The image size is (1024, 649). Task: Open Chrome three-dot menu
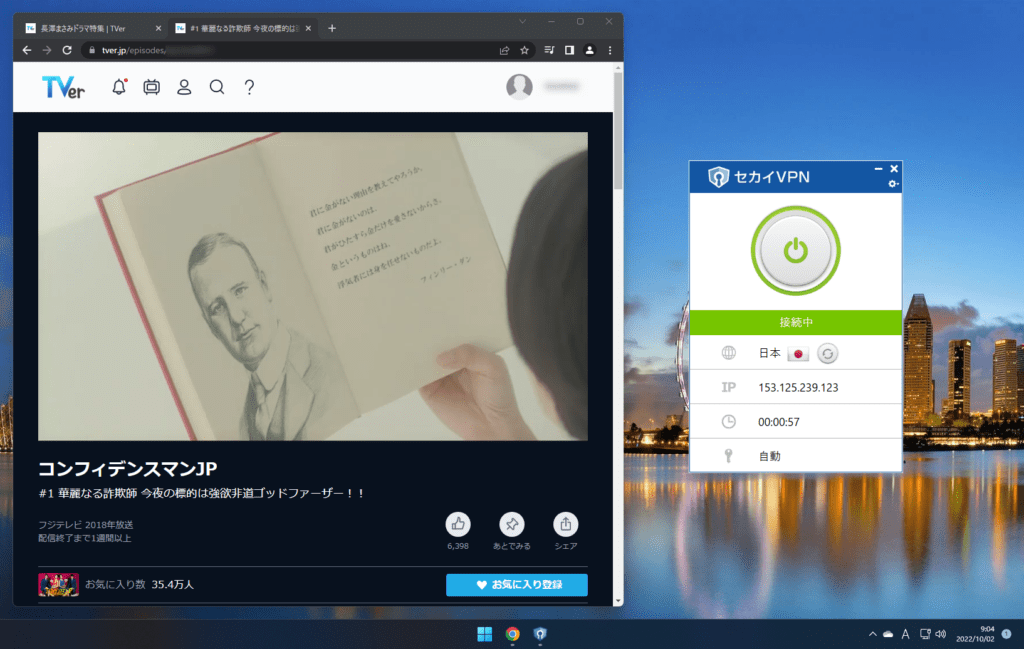610,50
